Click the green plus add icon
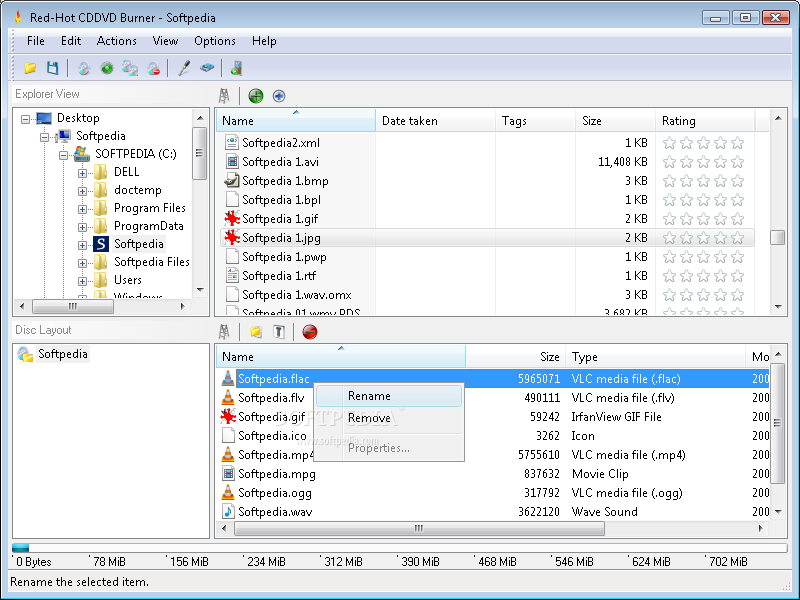Image resolution: width=800 pixels, height=600 pixels. (256, 95)
